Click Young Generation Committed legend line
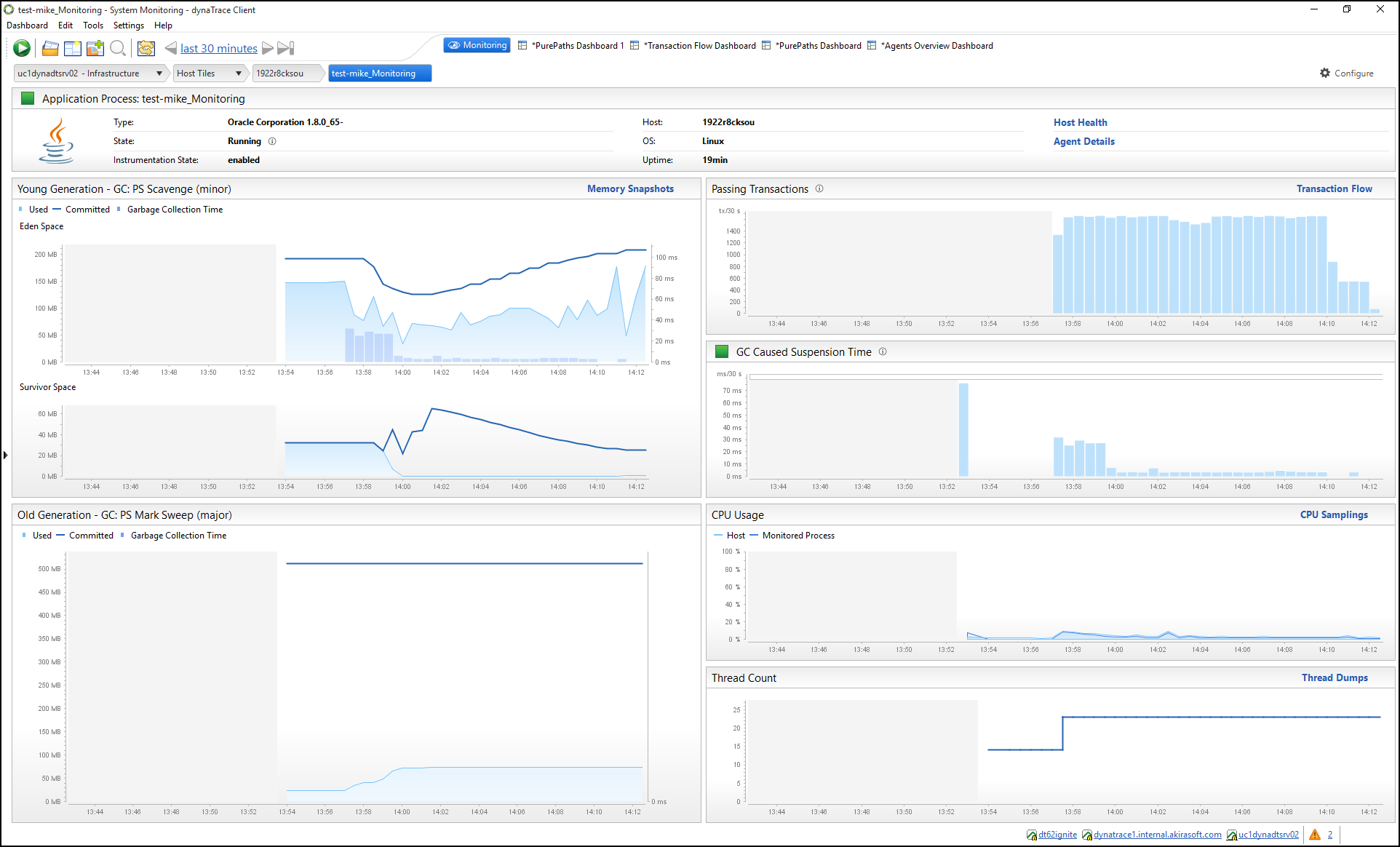This screenshot has height=847, width=1400. pyautogui.click(x=57, y=209)
